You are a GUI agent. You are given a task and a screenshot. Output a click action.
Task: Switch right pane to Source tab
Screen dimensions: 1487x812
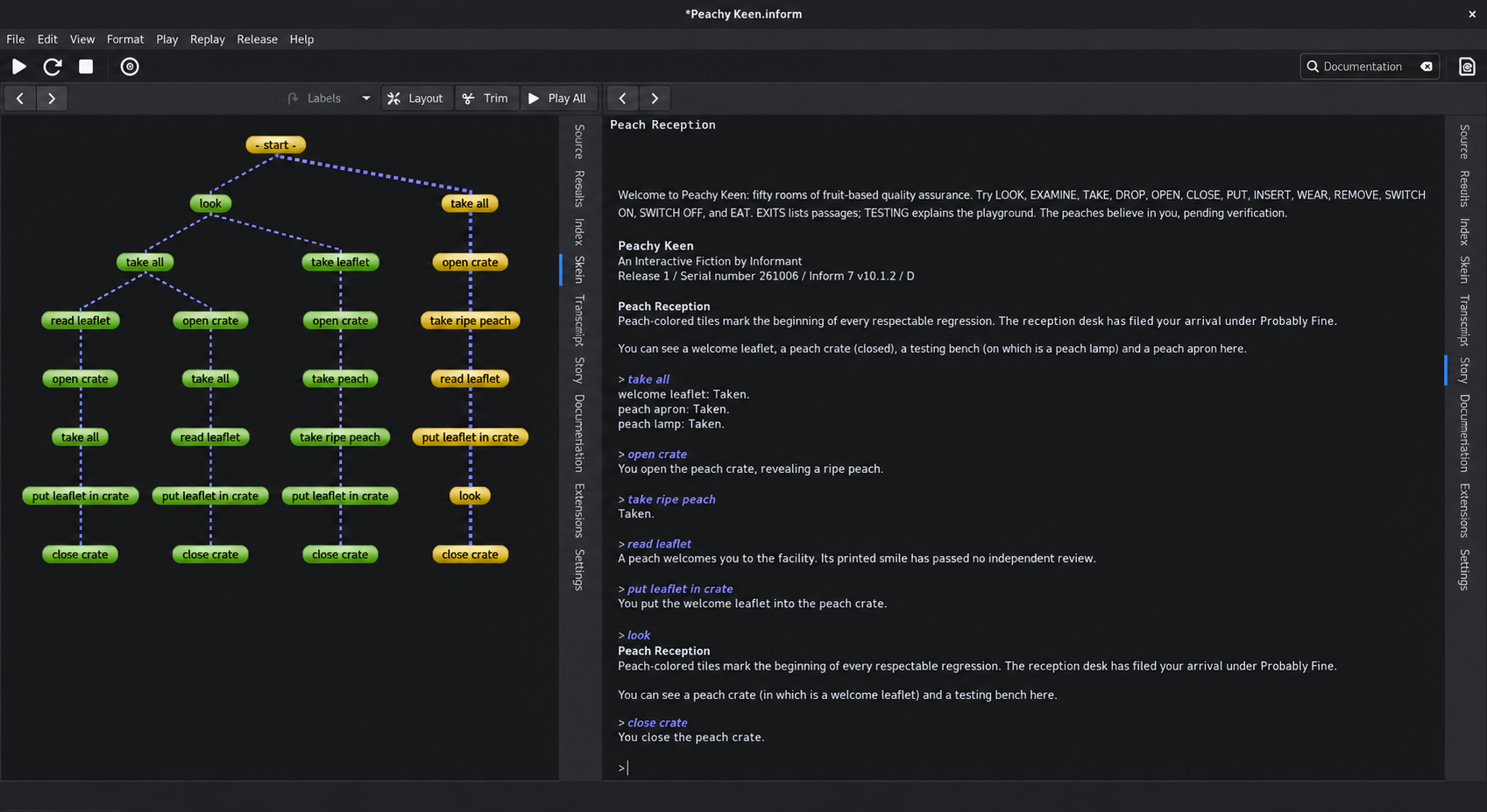click(1464, 142)
